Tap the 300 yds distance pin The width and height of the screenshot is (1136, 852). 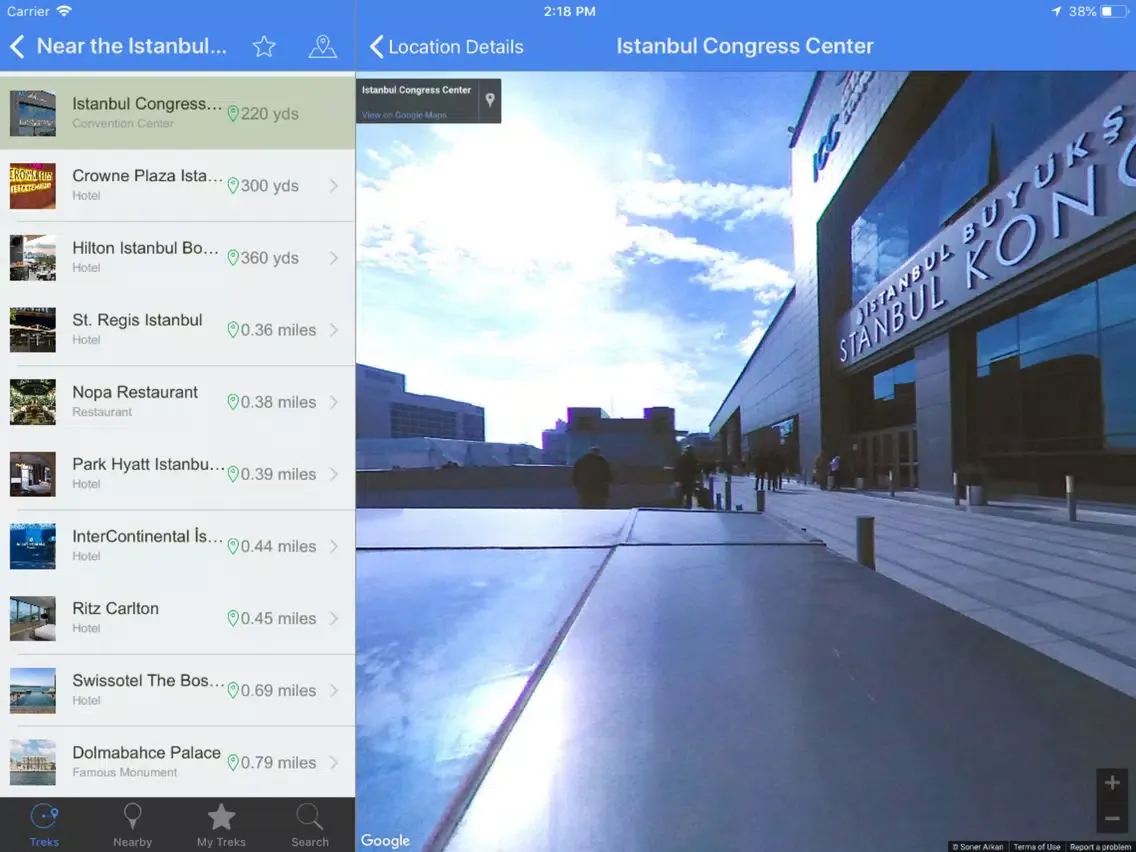[233, 185]
